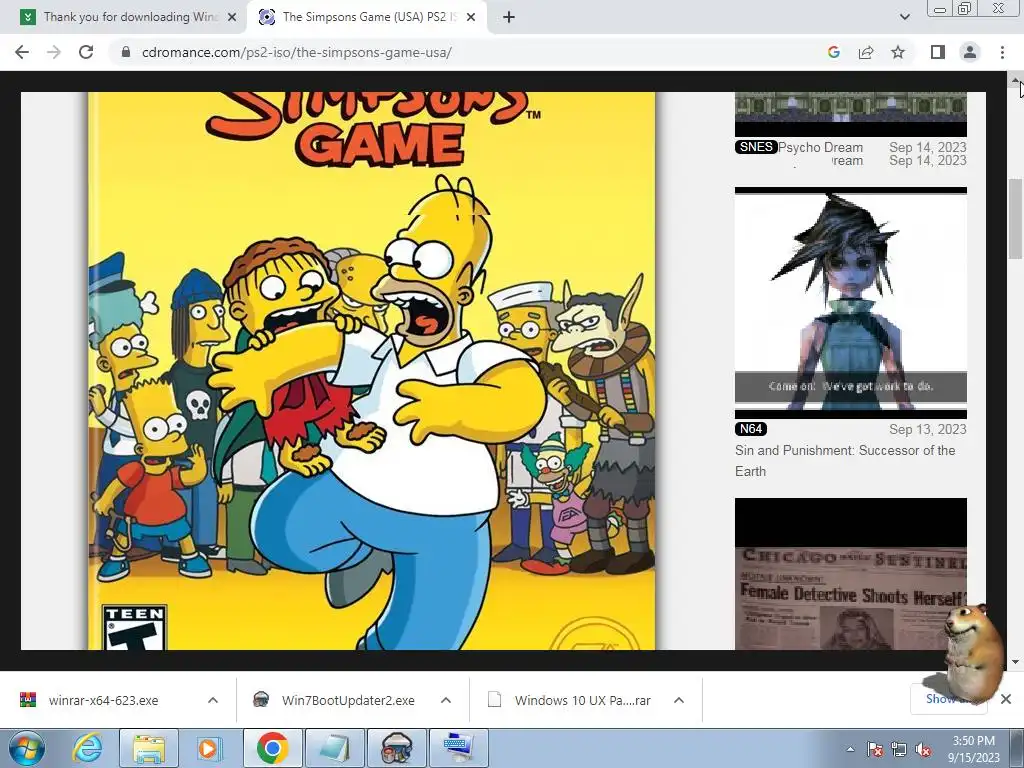Open Windows 10 UX Pa....rar download
Screen dimensions: 1024x768
(581, 700)
